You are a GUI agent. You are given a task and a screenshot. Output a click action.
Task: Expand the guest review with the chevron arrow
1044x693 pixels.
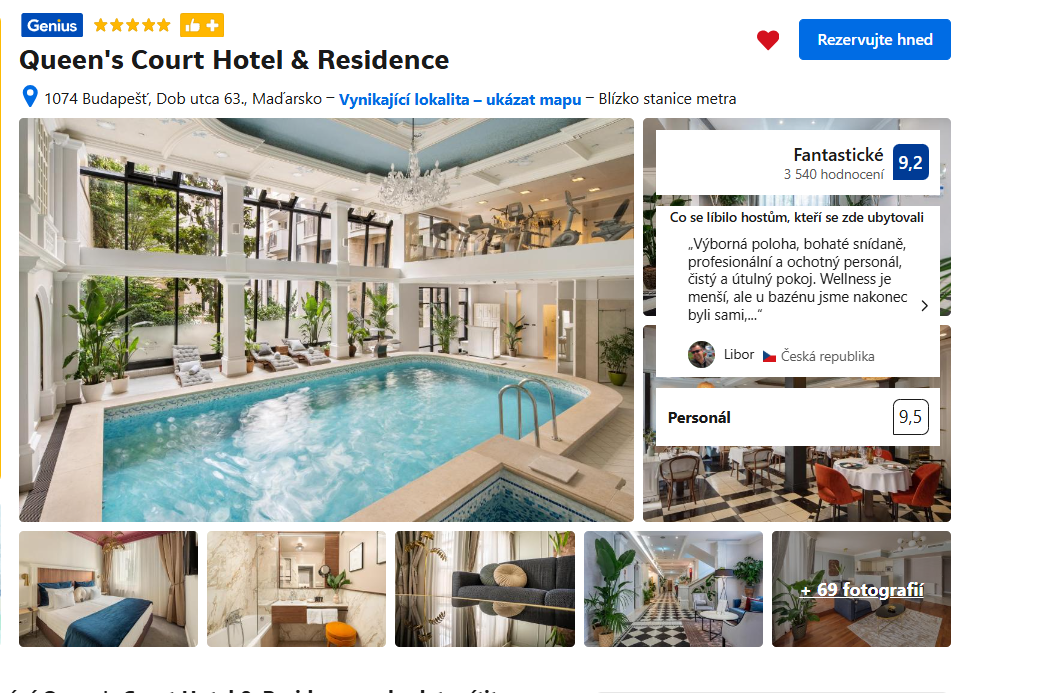point(924,306)
